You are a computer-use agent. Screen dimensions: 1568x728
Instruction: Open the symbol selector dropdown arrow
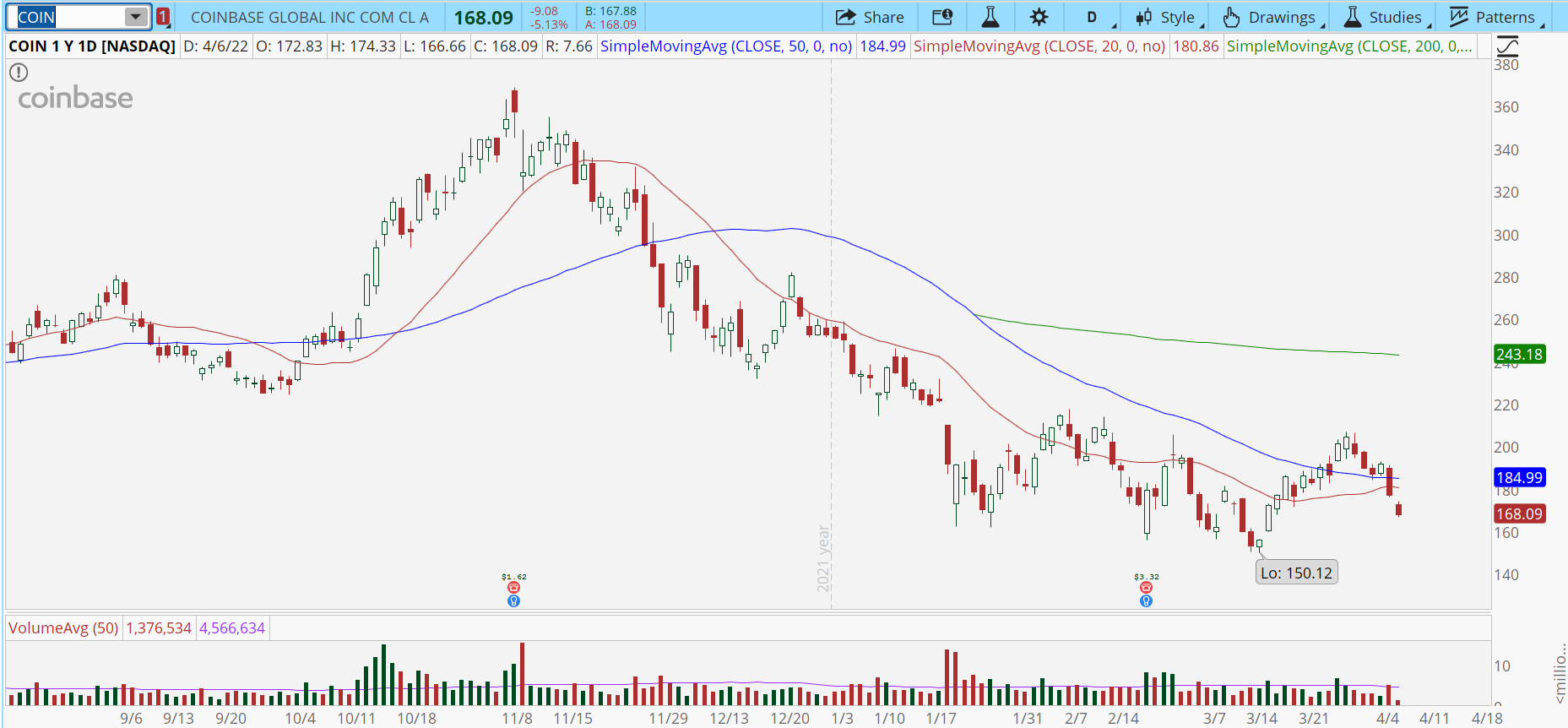click(135, 17)
